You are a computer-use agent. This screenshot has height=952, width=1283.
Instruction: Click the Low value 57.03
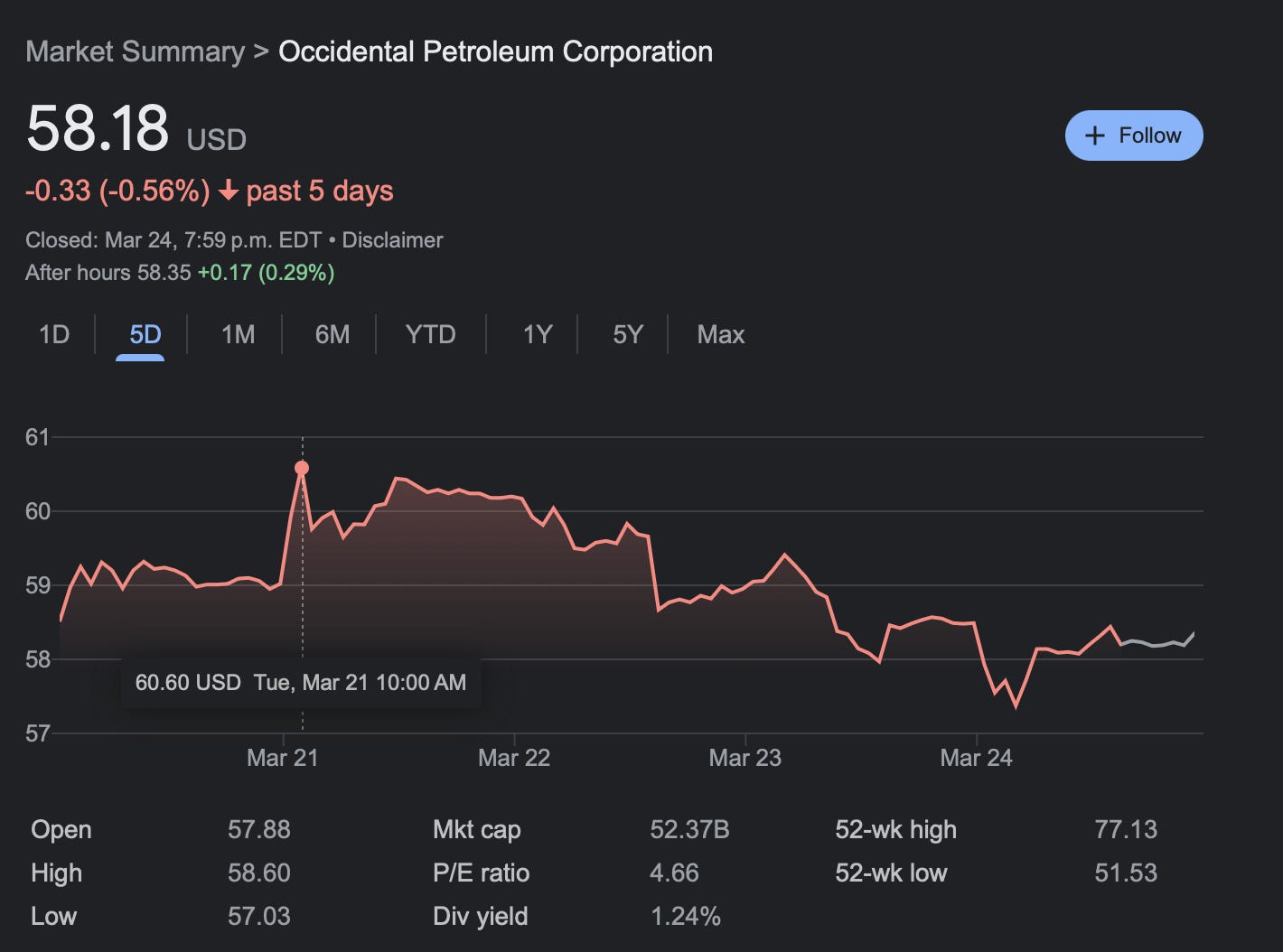259,916
